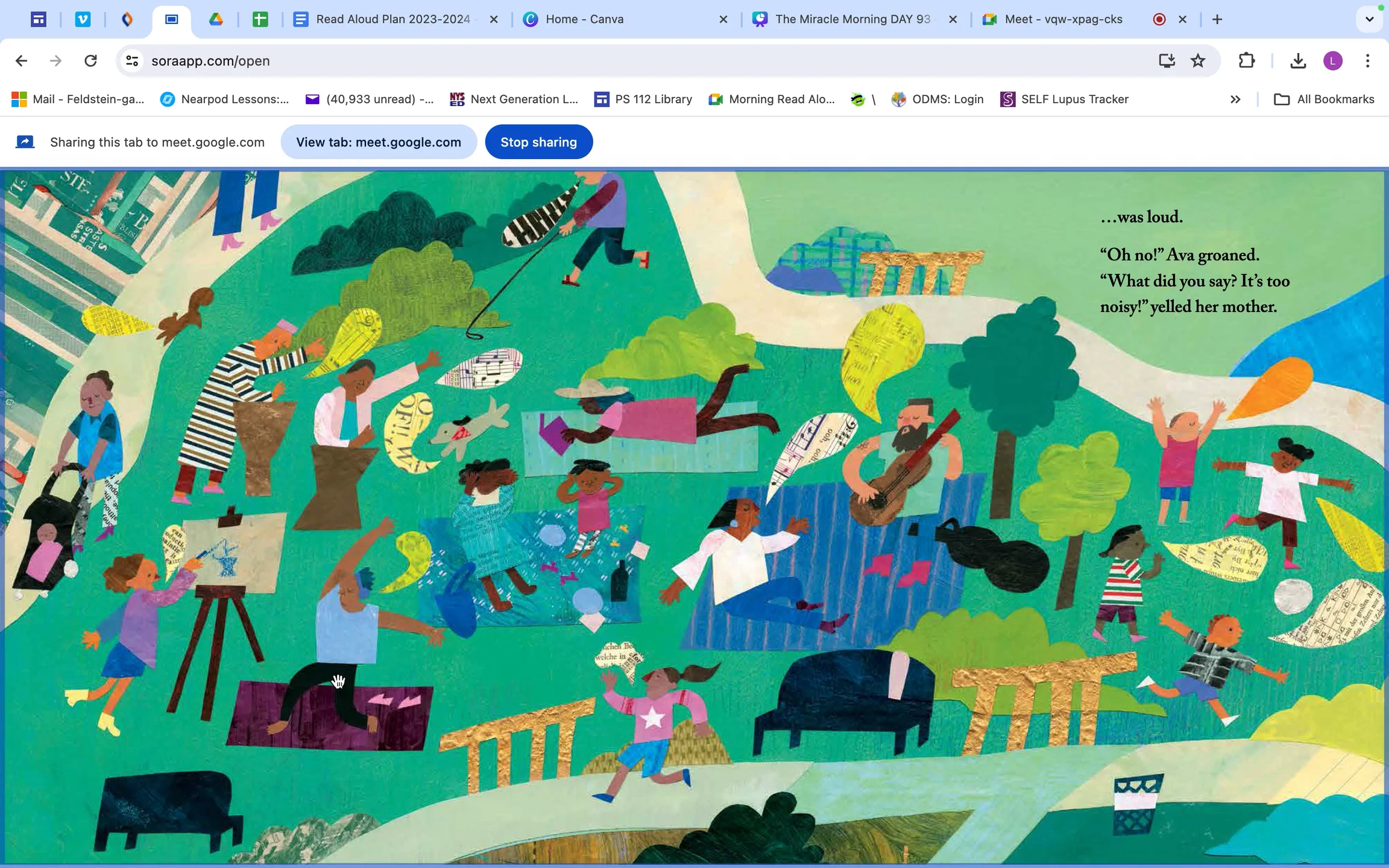The width and height of the screenshot is (1389, 868).
Task: Select the active pinned Sora tab
Action: coord(172,19)
